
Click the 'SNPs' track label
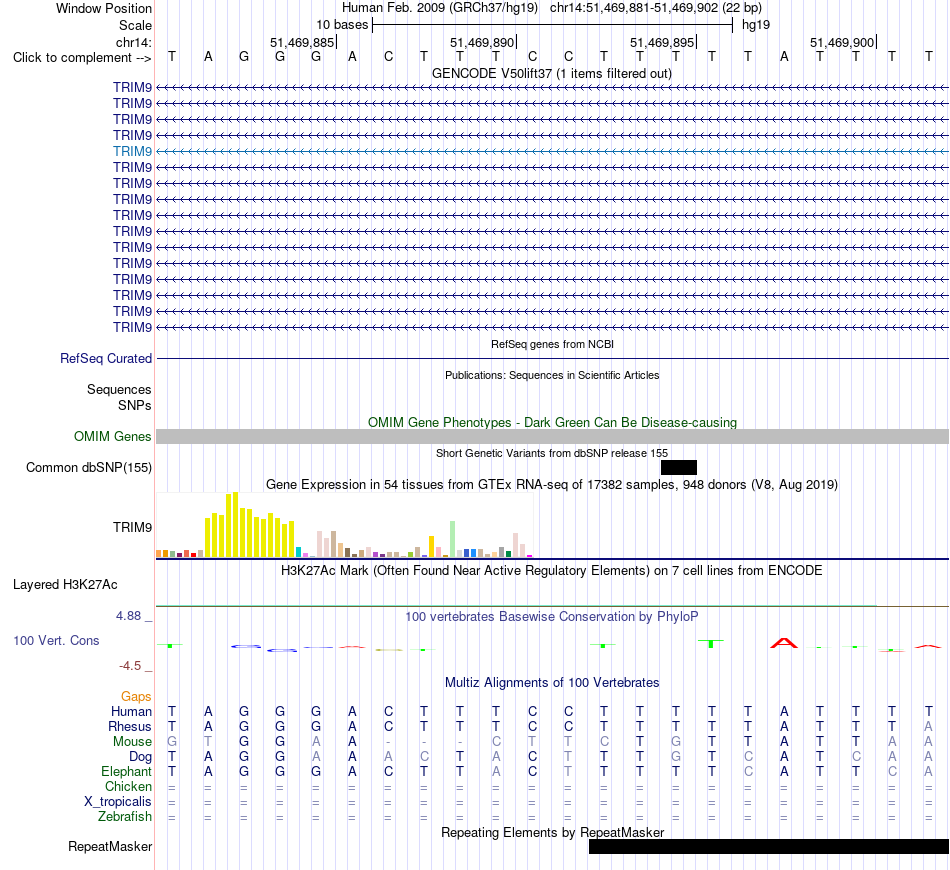[135, 405]
